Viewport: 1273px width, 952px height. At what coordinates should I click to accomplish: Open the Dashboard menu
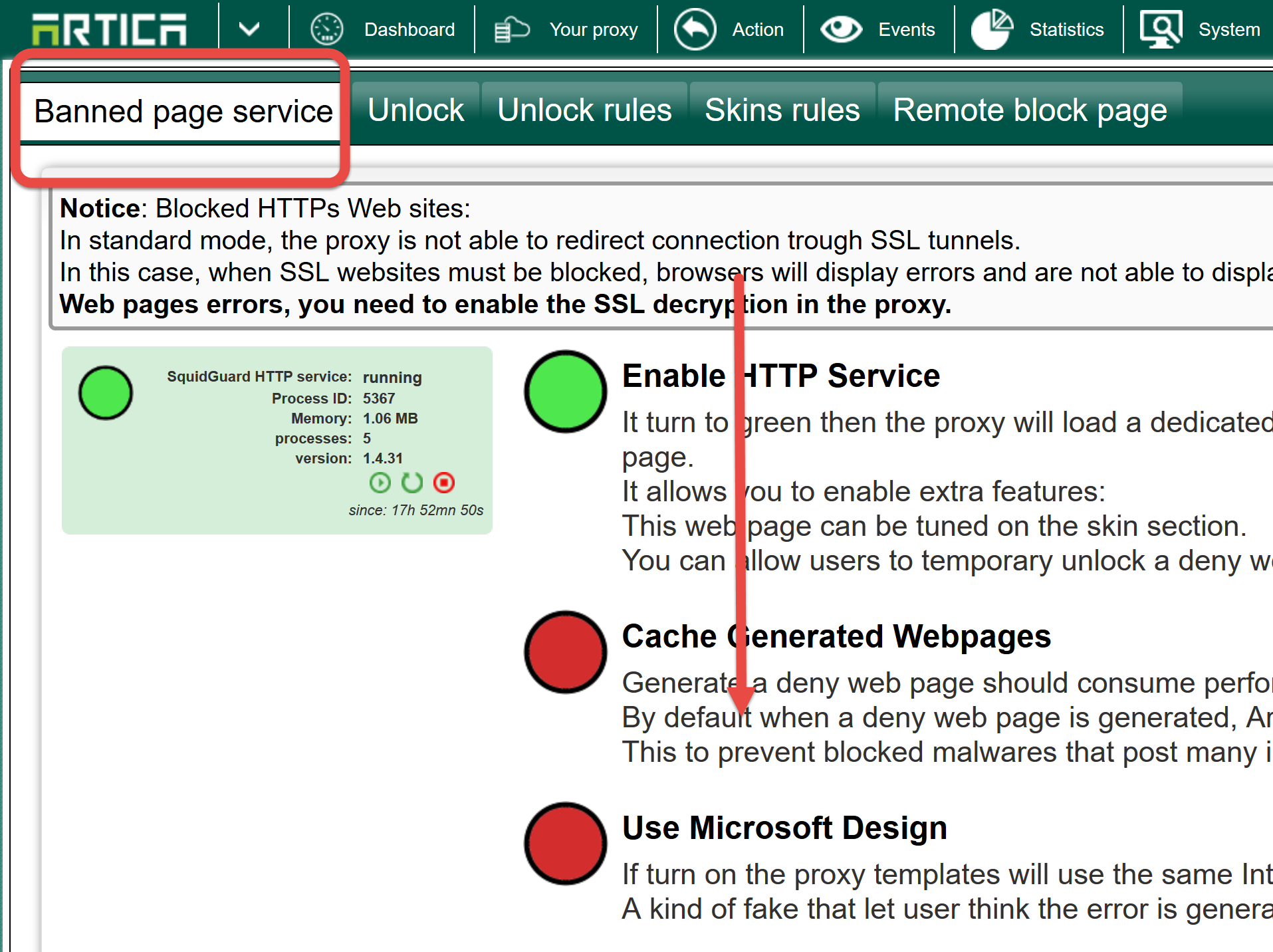pos(409,29)
